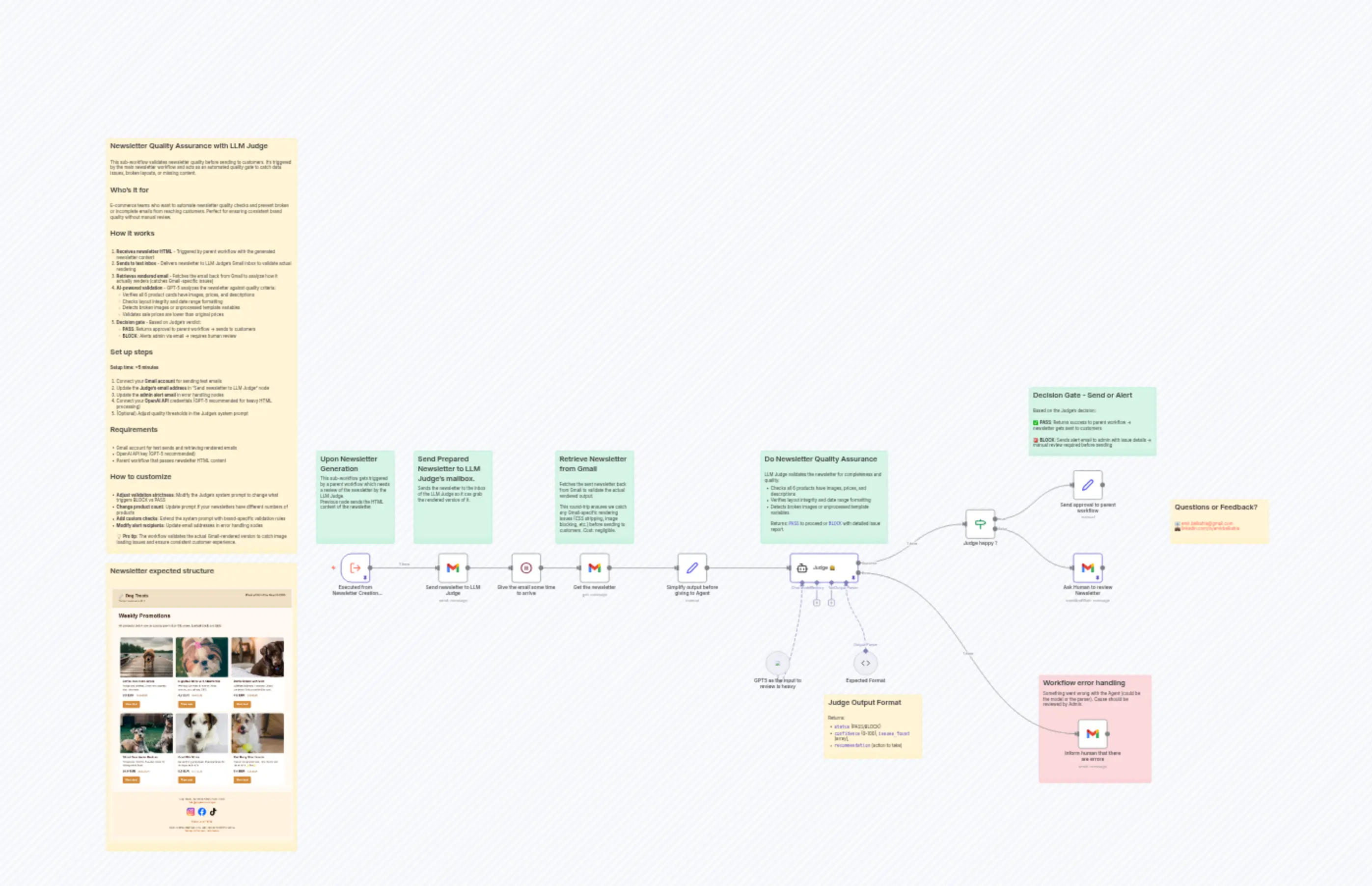Open the LinkedIn link in the feedback note
Viewport: 1372px width, 886px height.
(x=1210, y=528)
